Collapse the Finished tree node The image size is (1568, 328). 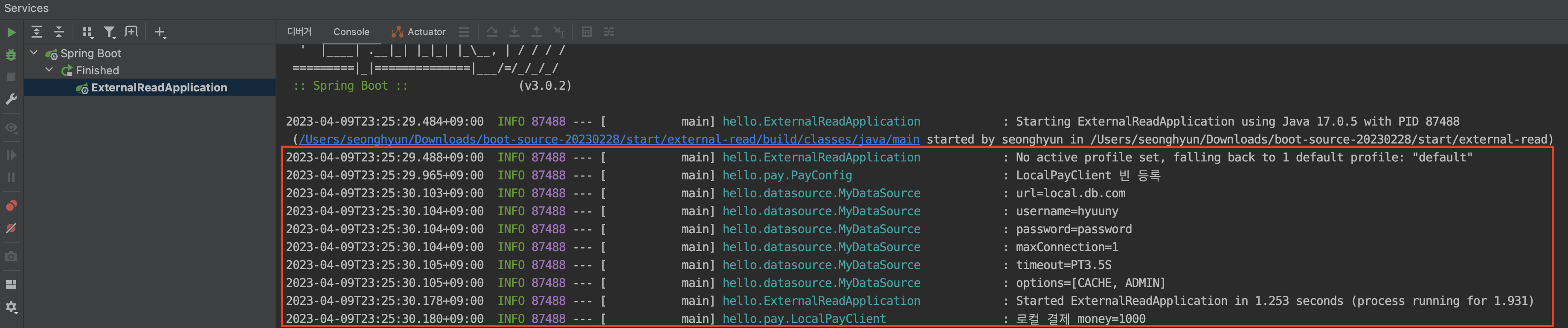49,70
